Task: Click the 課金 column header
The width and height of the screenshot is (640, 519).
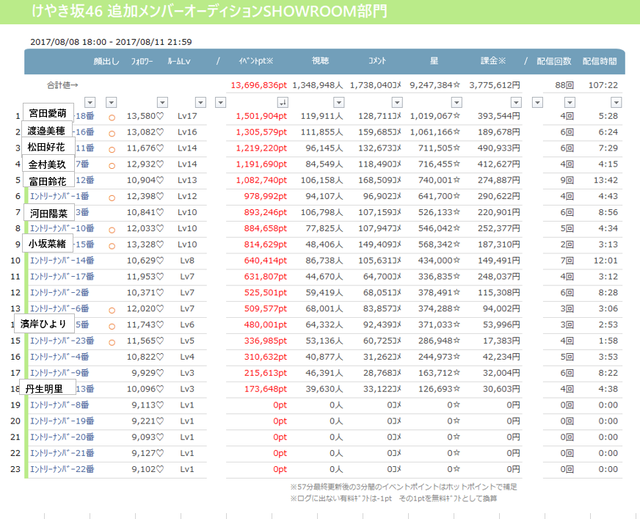Action: point(493,61)
